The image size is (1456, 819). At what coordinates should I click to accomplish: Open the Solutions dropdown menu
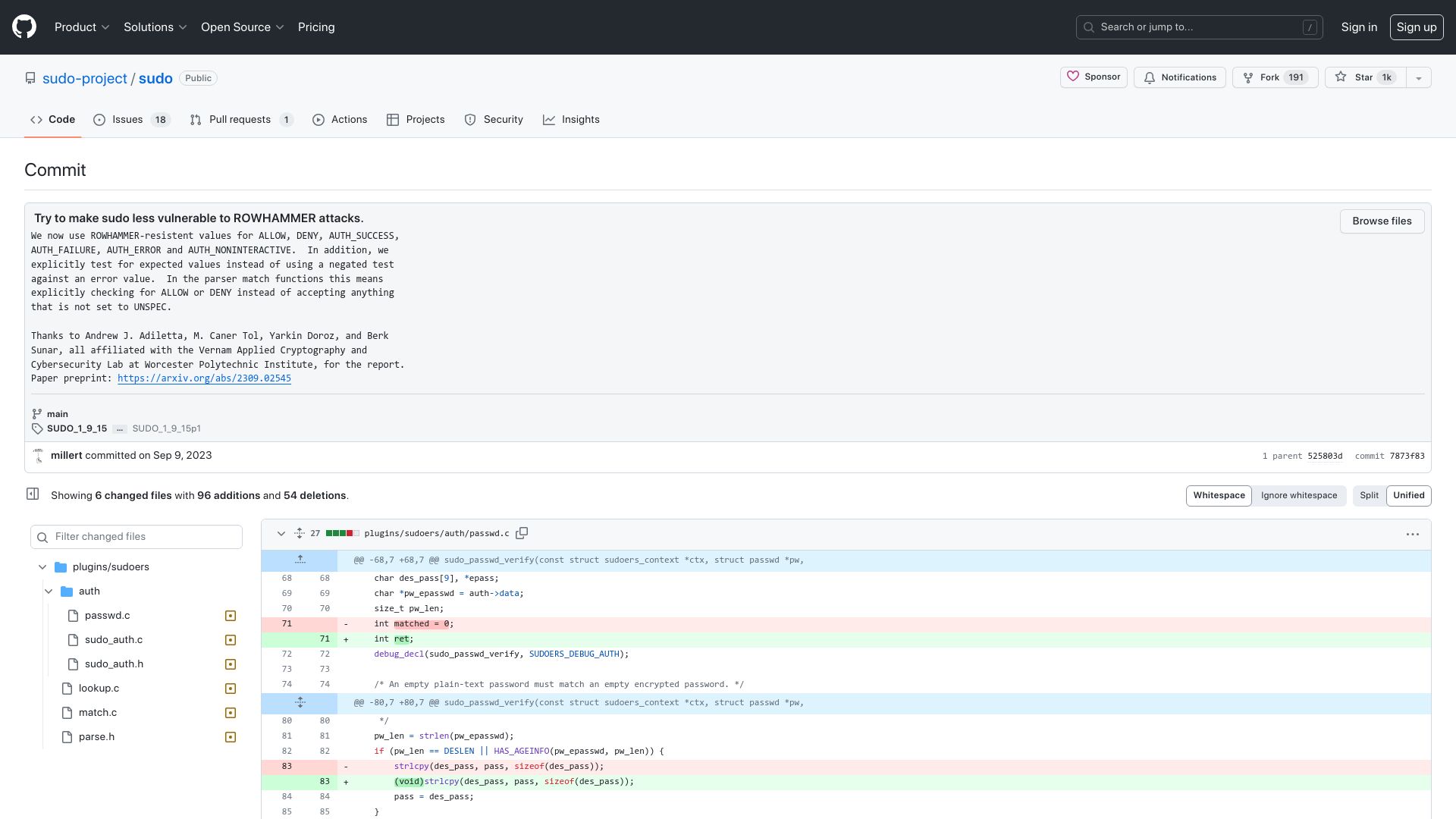tap(155, 27)
